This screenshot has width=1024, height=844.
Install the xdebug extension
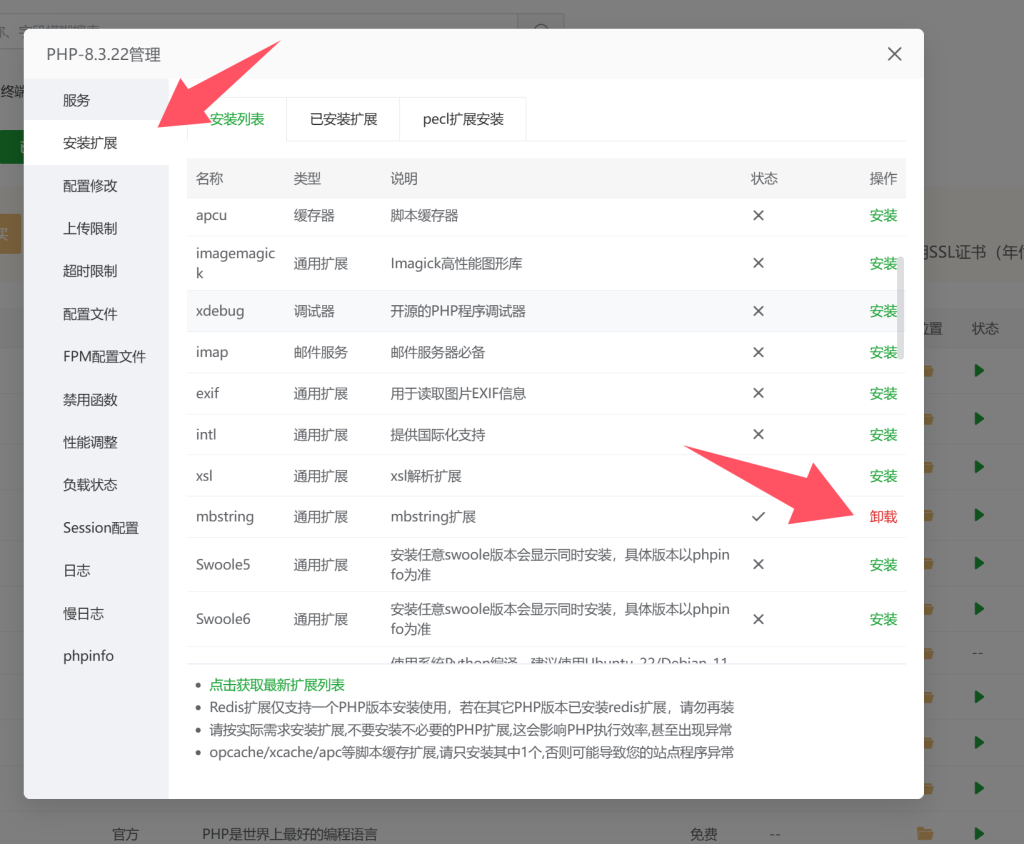click(883, 311)
